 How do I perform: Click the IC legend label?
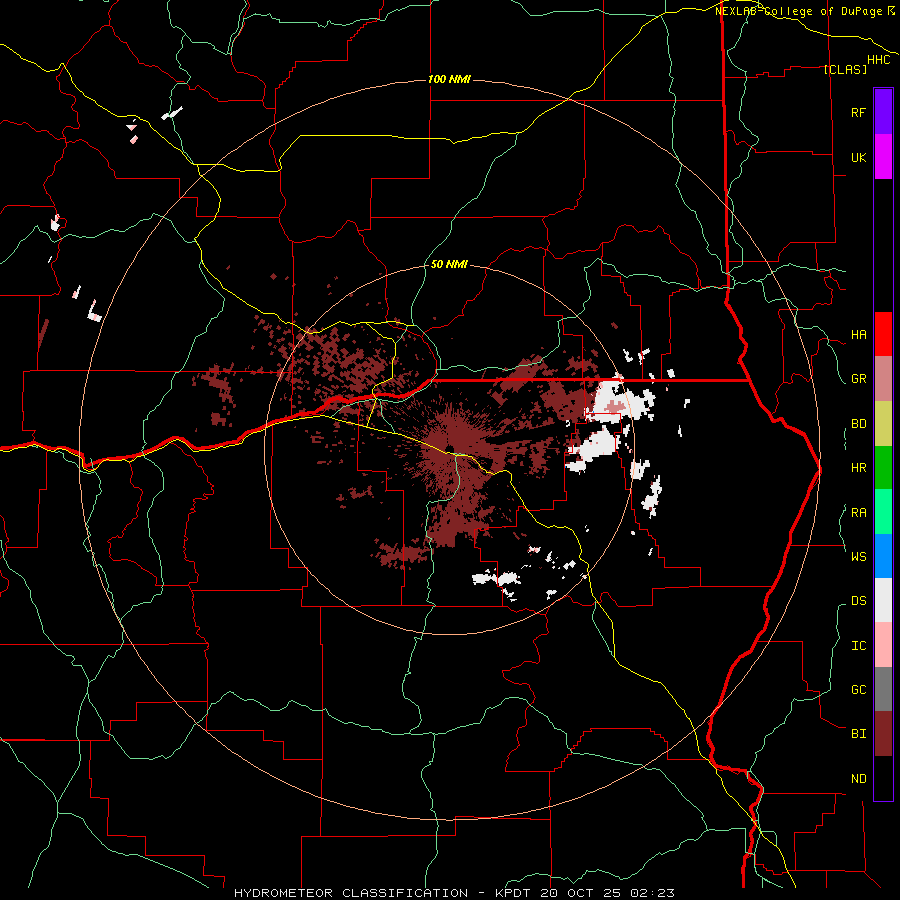[x=858, y=646]
